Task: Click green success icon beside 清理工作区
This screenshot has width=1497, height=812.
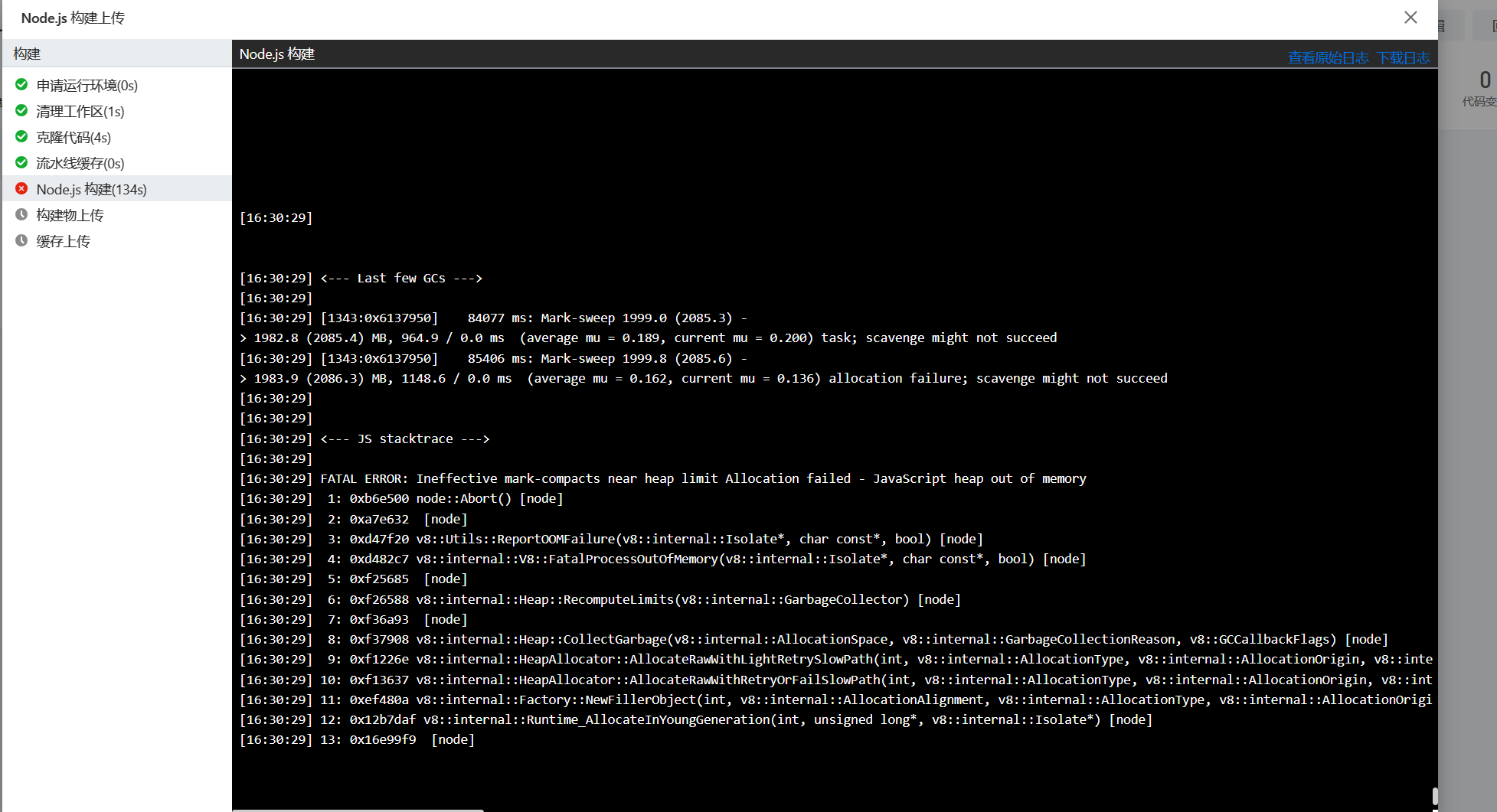Action: [x=21, y=110]
